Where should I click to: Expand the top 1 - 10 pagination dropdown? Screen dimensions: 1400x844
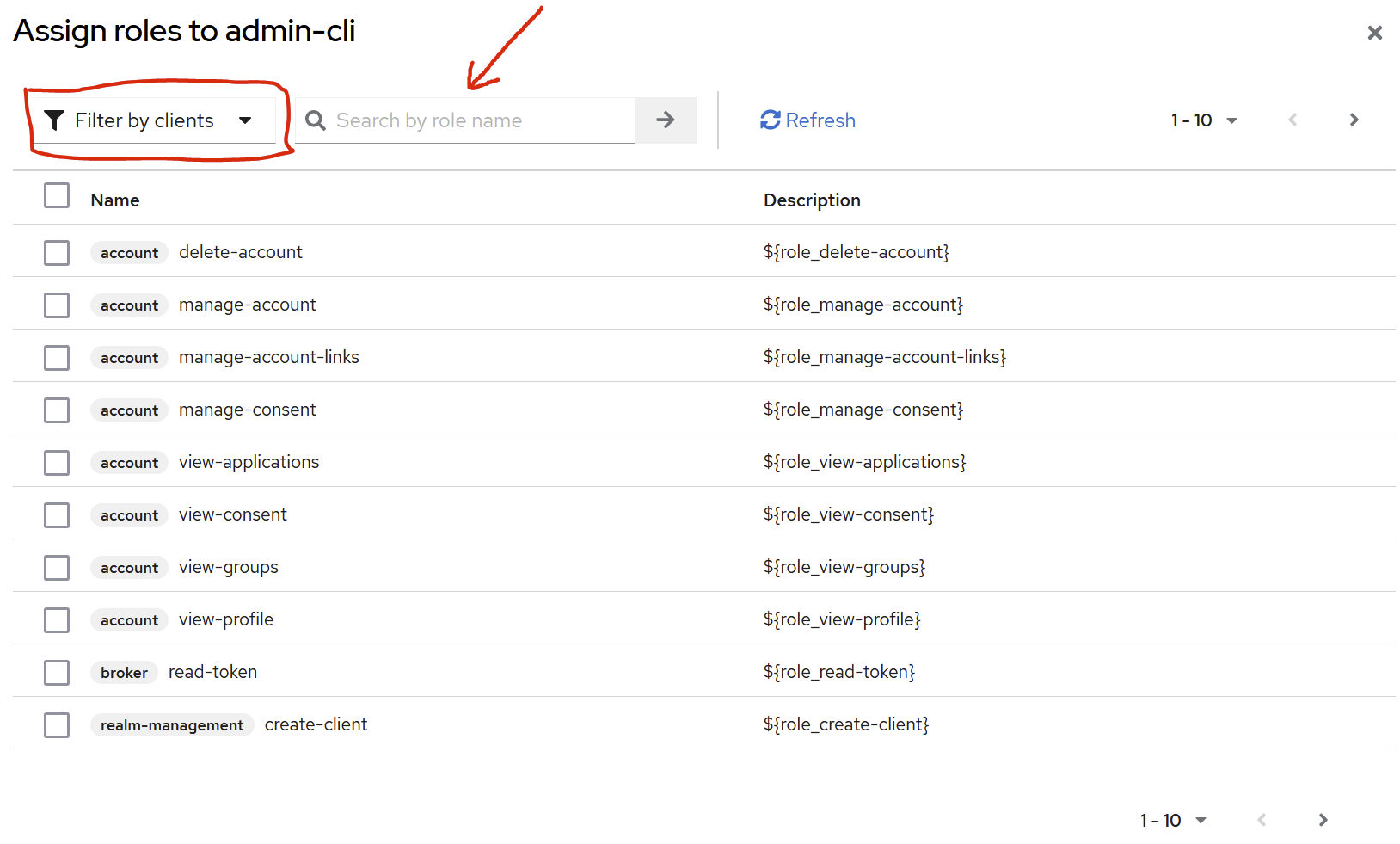(1204, 120)
